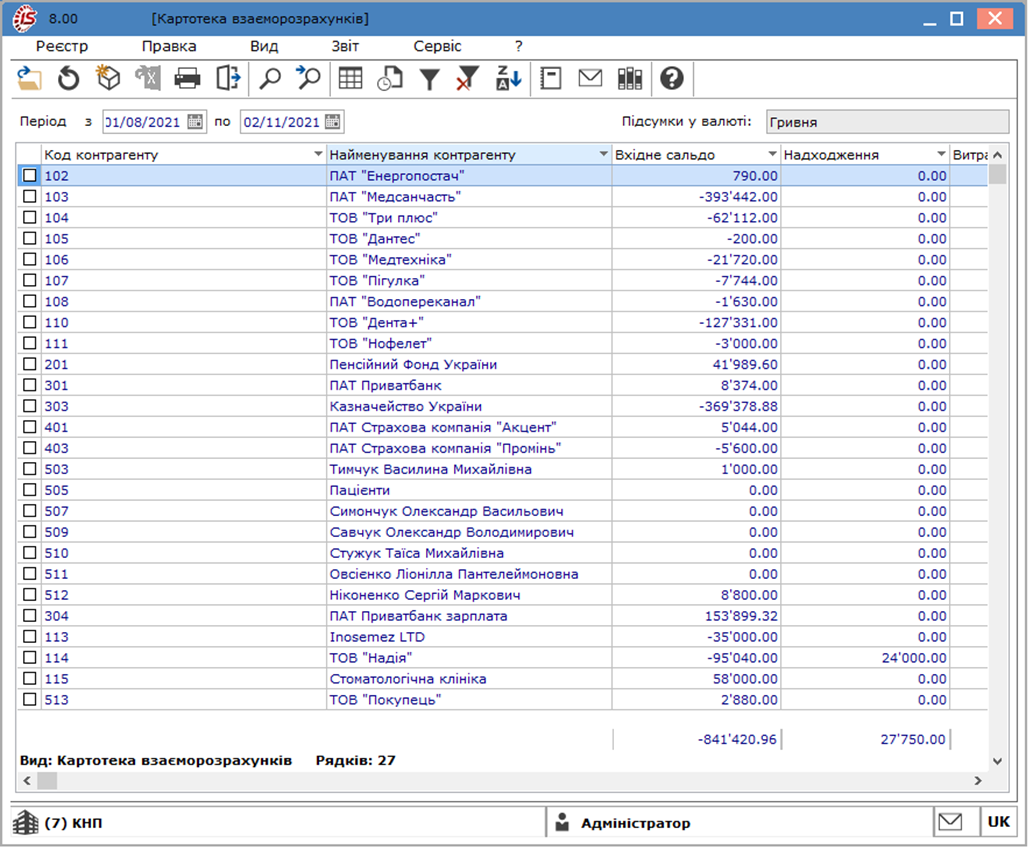
Task: Click the magnifier search icon
Action: pos(269,78)
